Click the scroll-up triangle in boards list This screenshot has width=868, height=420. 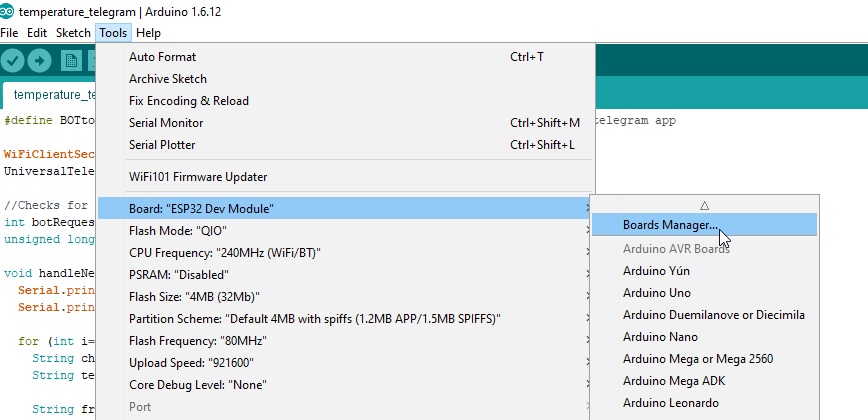coord(704,205)
